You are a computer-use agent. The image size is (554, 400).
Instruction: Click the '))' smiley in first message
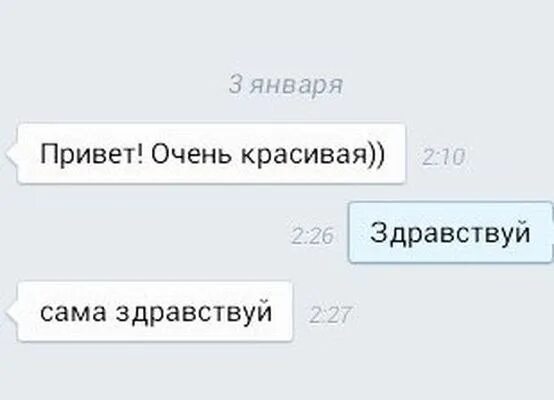tap(376, 154)
